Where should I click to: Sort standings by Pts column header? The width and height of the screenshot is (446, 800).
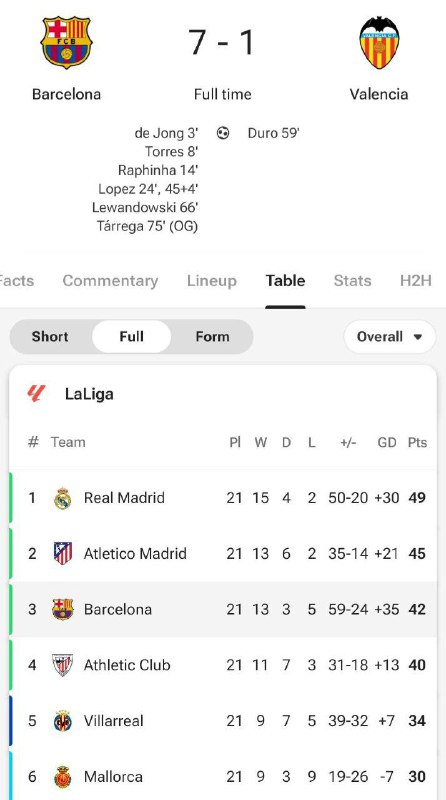pos(417,442)
